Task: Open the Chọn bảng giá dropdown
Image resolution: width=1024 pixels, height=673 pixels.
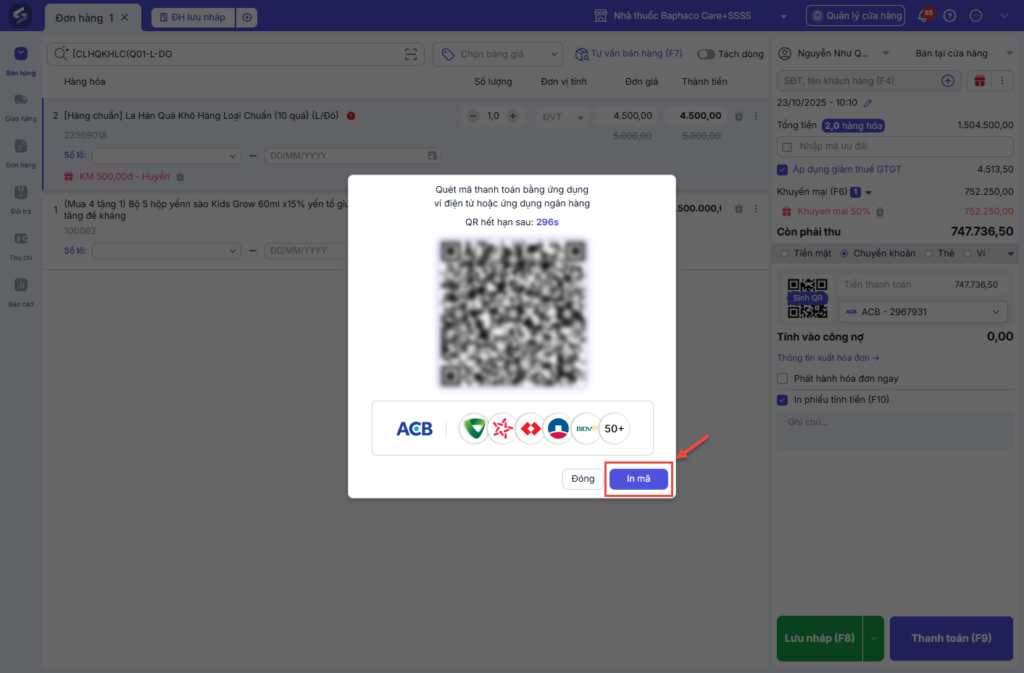Action: (x=499, y=54)
